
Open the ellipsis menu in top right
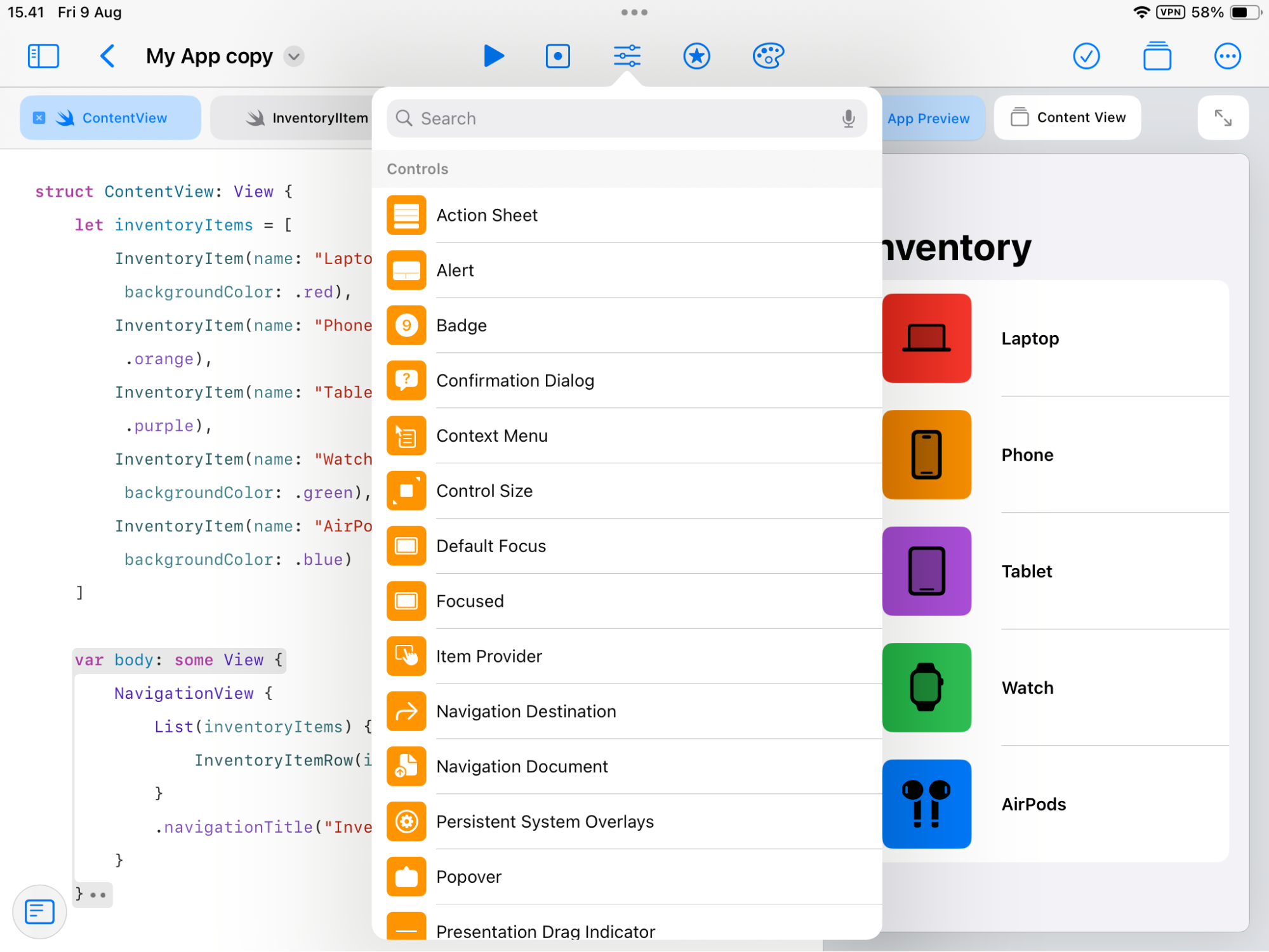(x=1228, y=56)
